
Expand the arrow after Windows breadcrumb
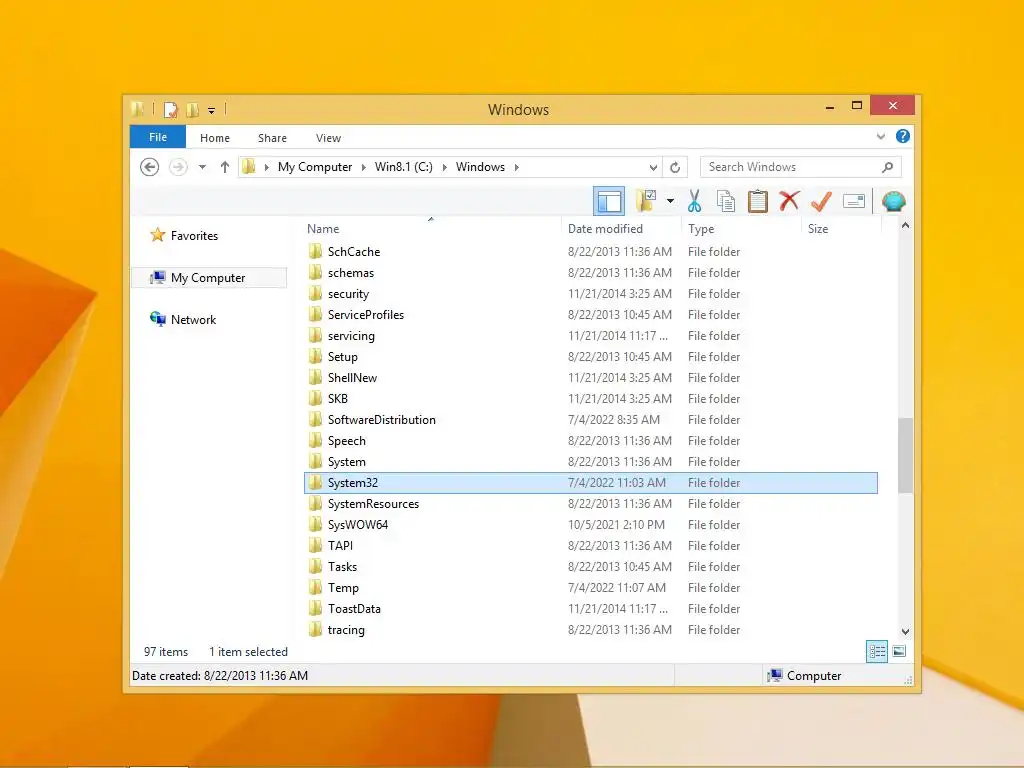pyautogui.click(x=517, y=167)
